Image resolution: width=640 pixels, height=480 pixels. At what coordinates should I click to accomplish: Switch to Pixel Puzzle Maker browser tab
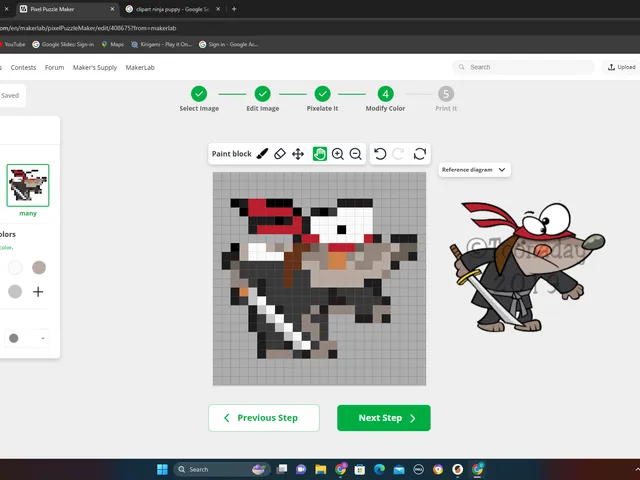[67, 9]
